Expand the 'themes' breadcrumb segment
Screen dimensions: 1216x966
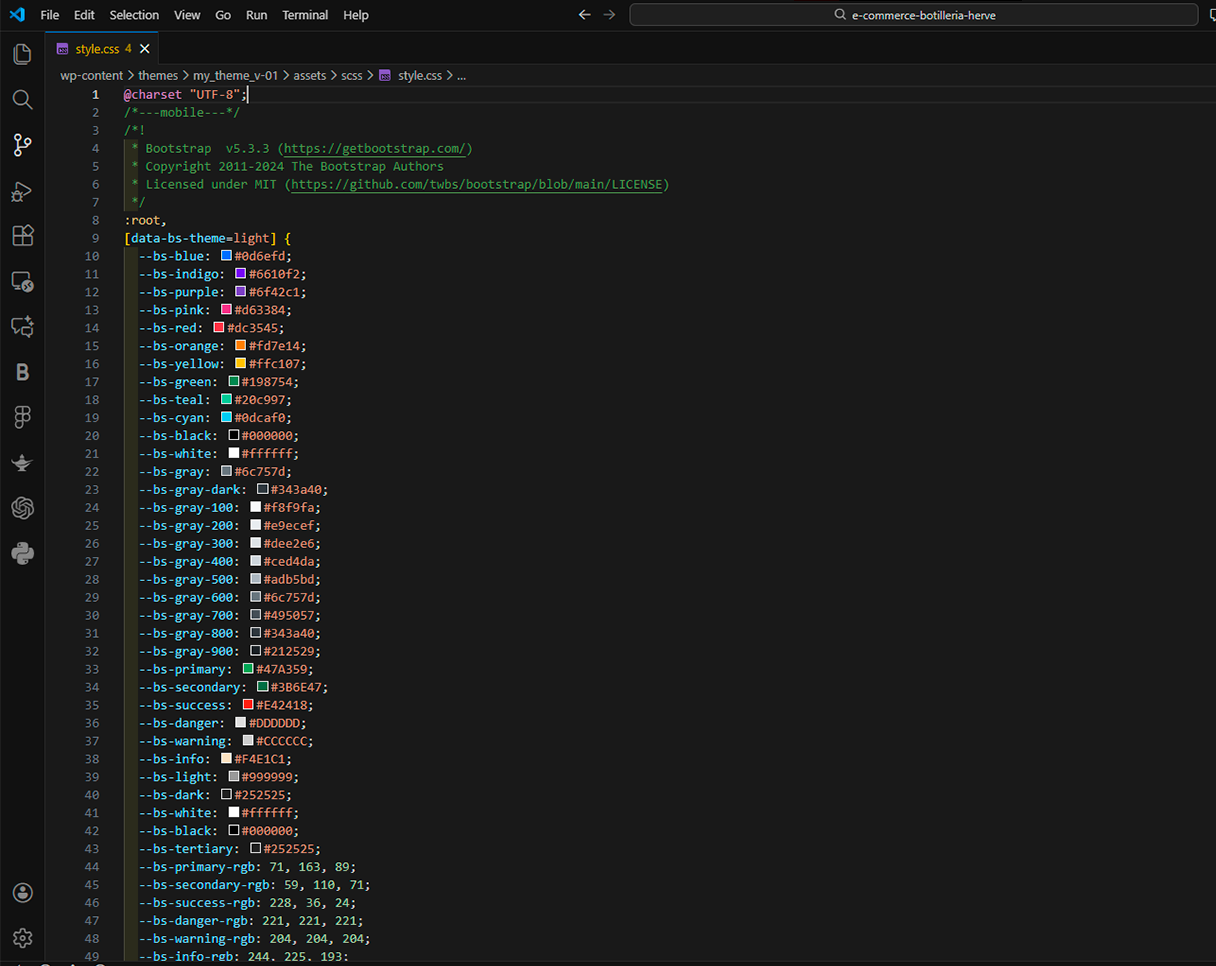click(158, 75)
